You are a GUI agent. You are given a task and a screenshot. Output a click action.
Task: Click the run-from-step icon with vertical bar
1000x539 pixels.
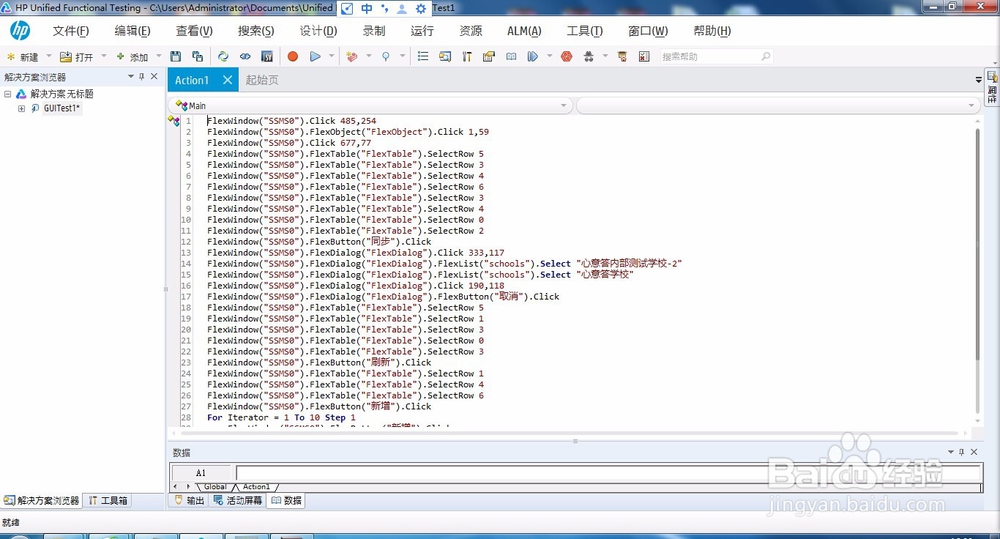(533, 57)
